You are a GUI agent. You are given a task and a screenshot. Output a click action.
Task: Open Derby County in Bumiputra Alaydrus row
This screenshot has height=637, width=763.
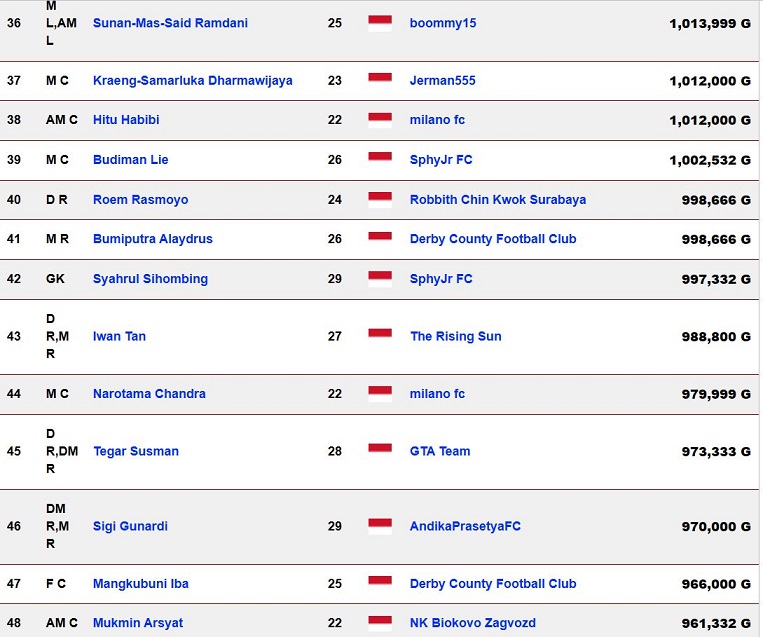tap(493, 239)
